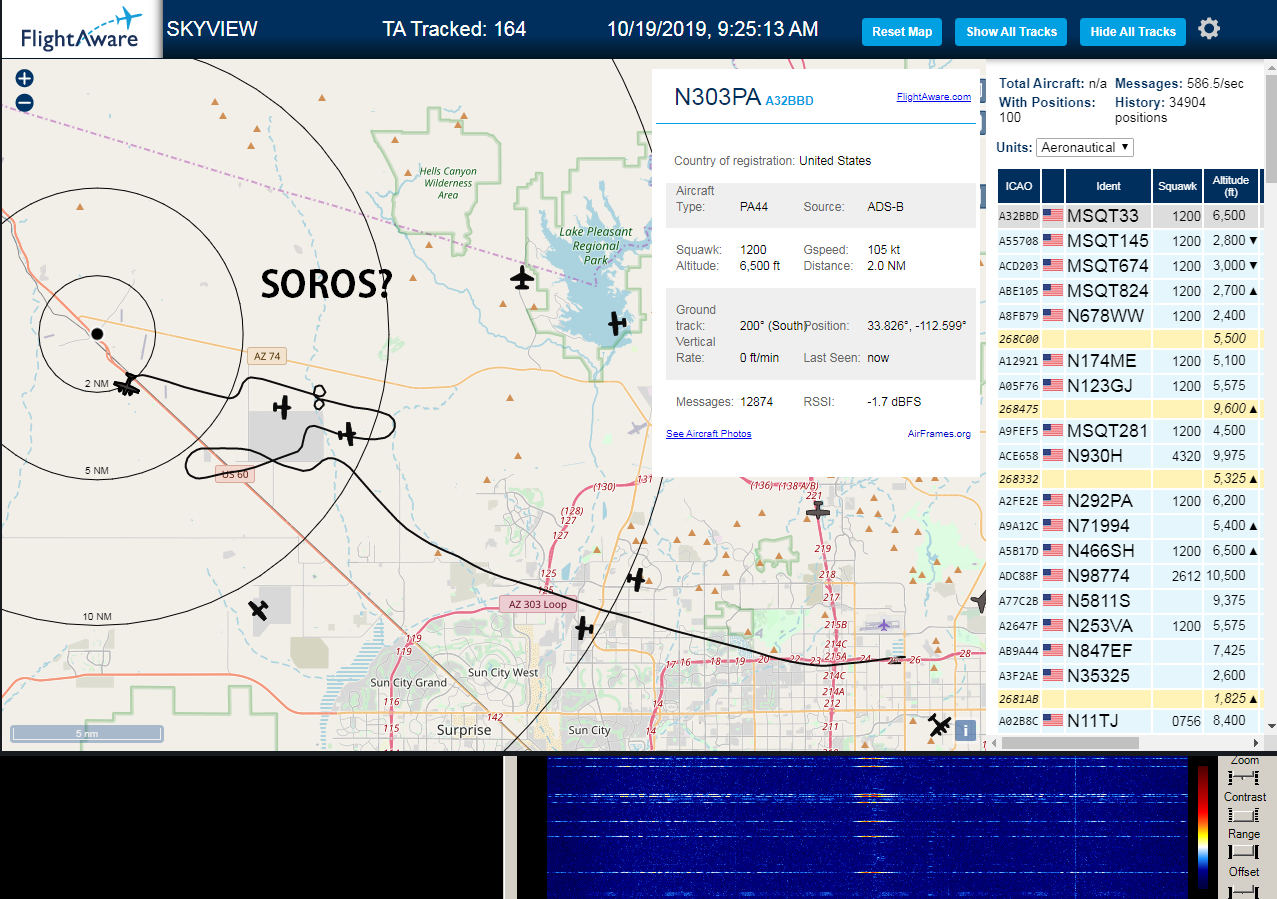Image resolution: width=1277 pixels, height=899 pixels.
Task: Click the spectrogram color scale bar
Action: coord(1203,827)
